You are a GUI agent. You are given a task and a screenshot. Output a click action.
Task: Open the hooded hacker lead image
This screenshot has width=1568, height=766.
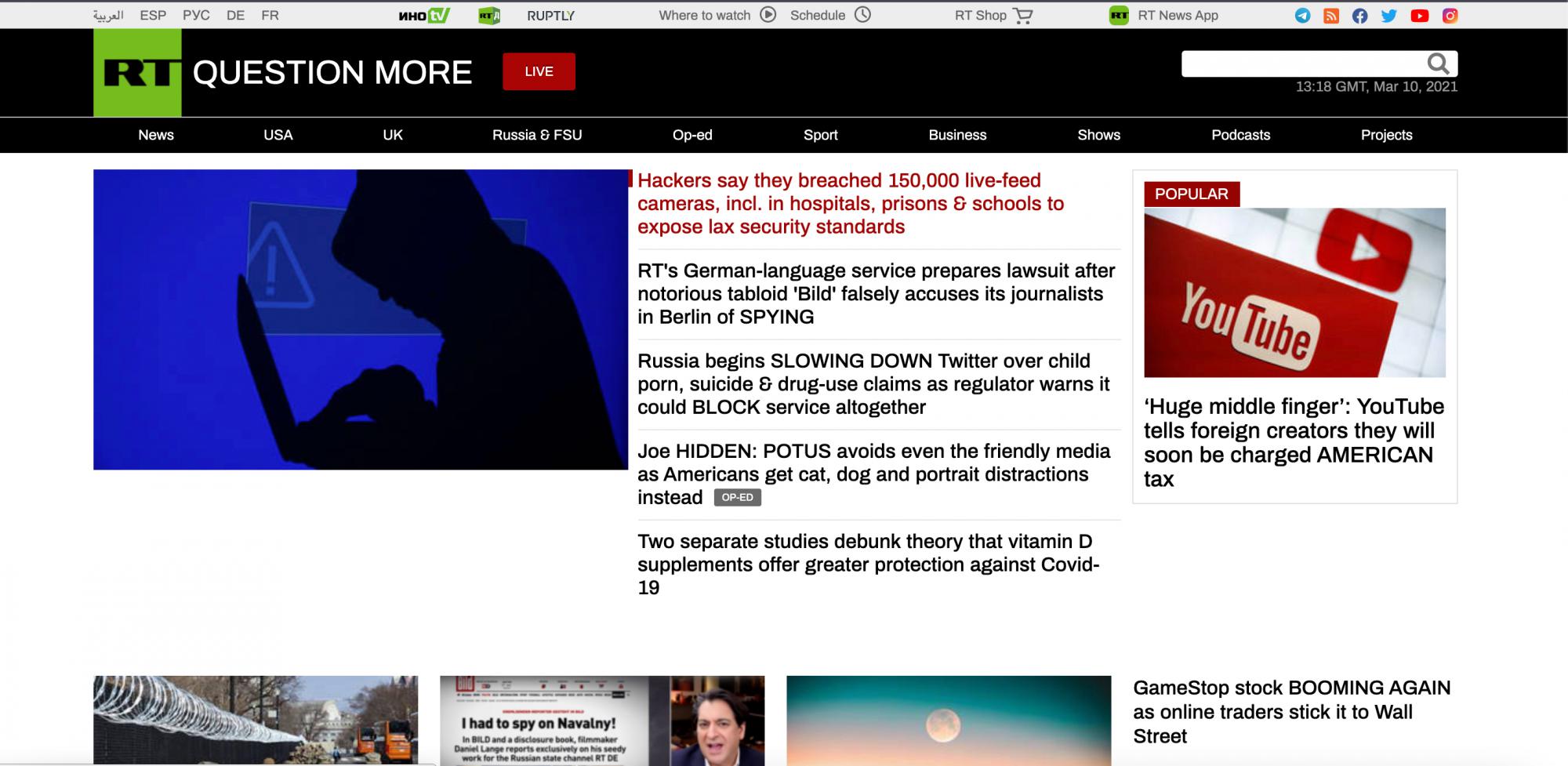[361, 319]
